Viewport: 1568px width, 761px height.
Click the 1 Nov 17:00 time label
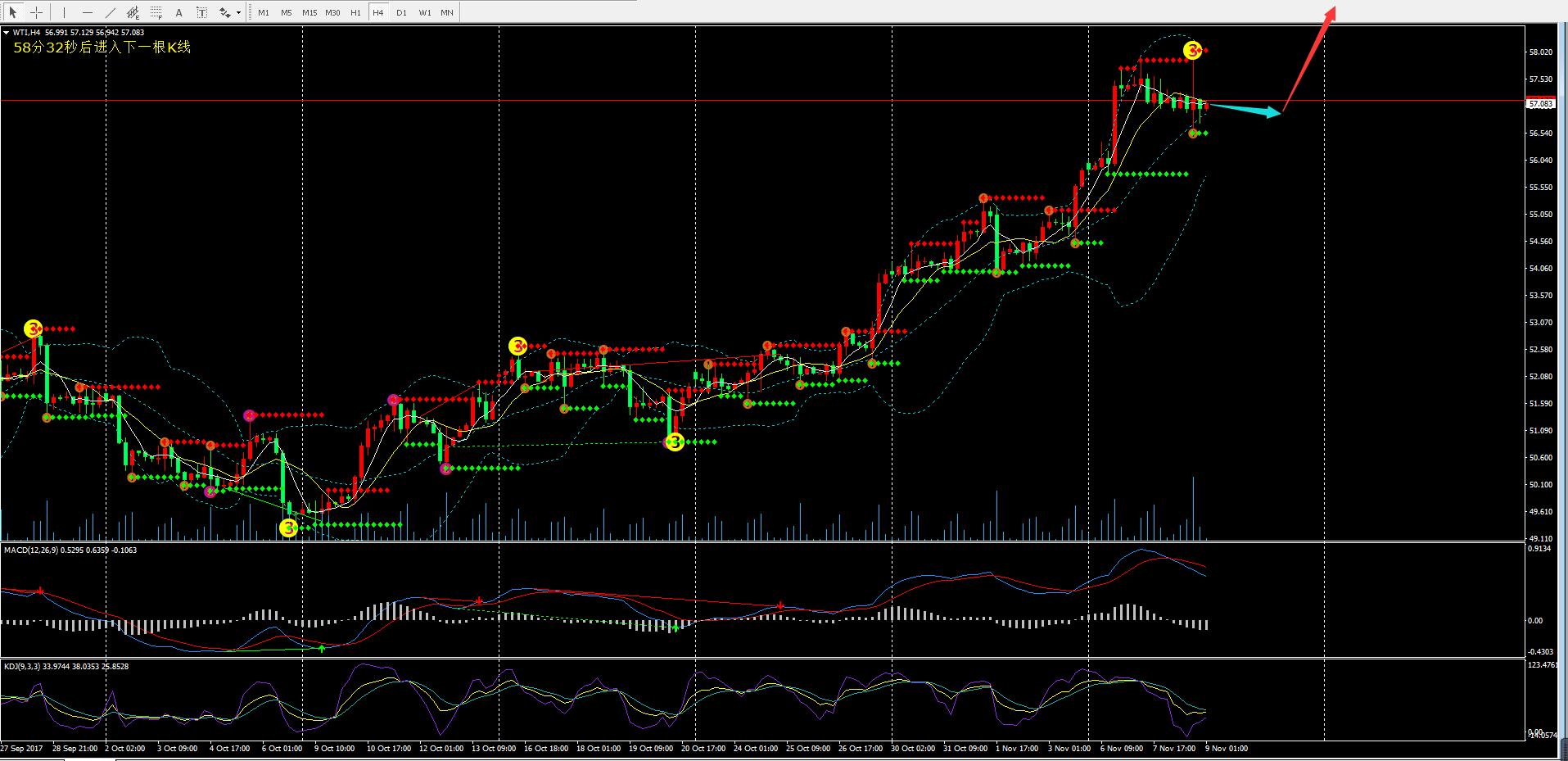tap(1017, 749)
